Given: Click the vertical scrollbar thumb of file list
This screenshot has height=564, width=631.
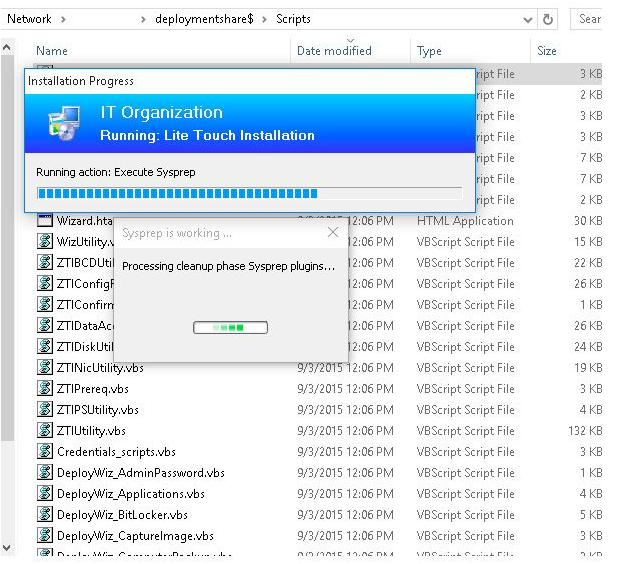Looking at the screenshot, I should [x=7, y=247].
